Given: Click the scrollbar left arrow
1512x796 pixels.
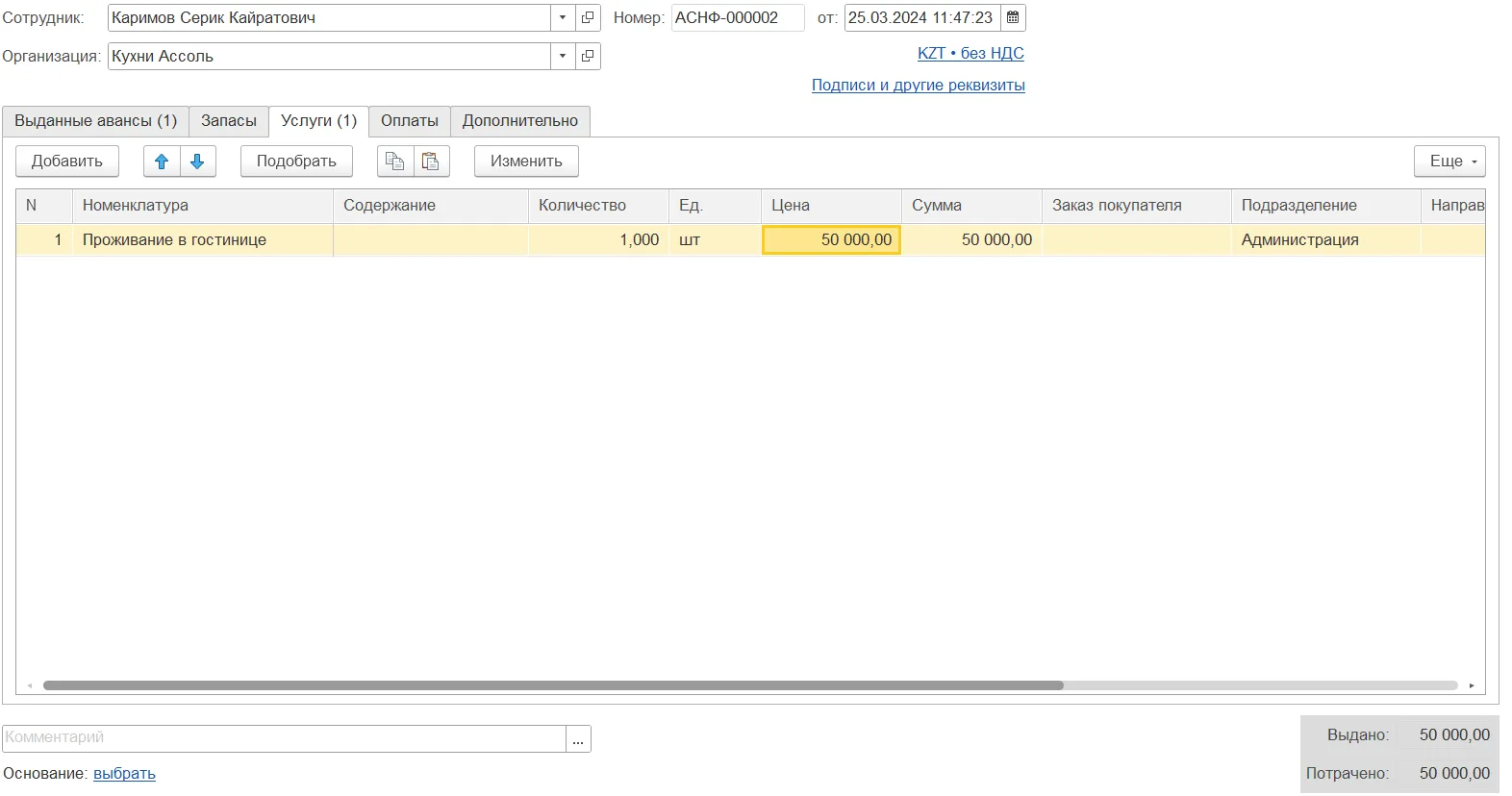Looking at the screenshot, I should [x=30, y=685].
